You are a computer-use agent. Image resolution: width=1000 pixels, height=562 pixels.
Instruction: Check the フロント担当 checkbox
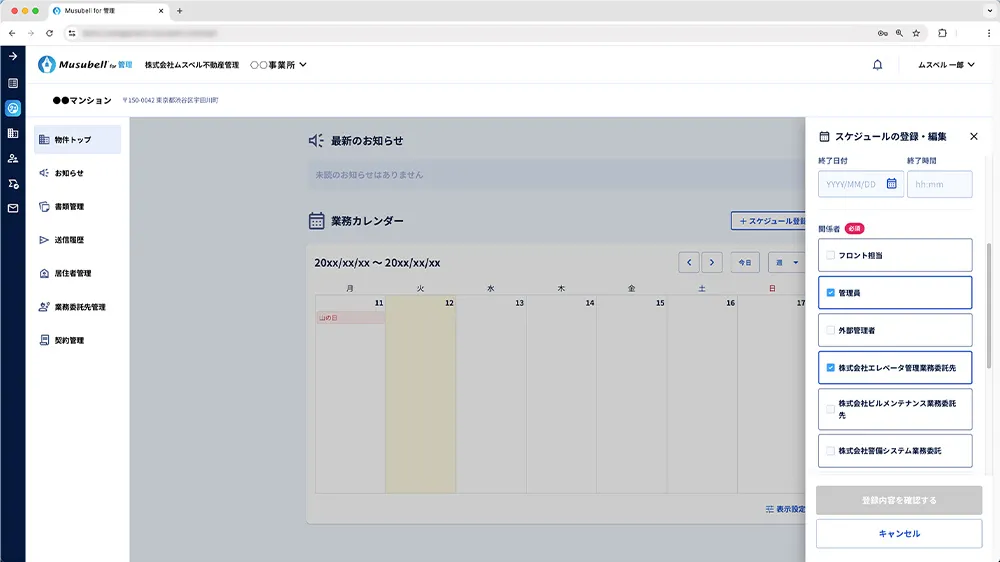(x=830, y=255)
